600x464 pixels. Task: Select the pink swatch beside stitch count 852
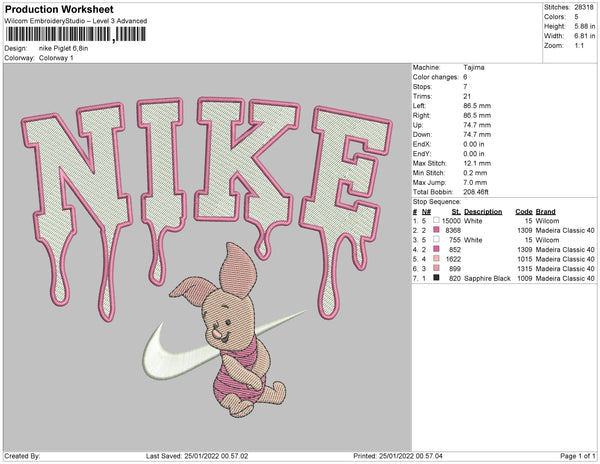436,249
